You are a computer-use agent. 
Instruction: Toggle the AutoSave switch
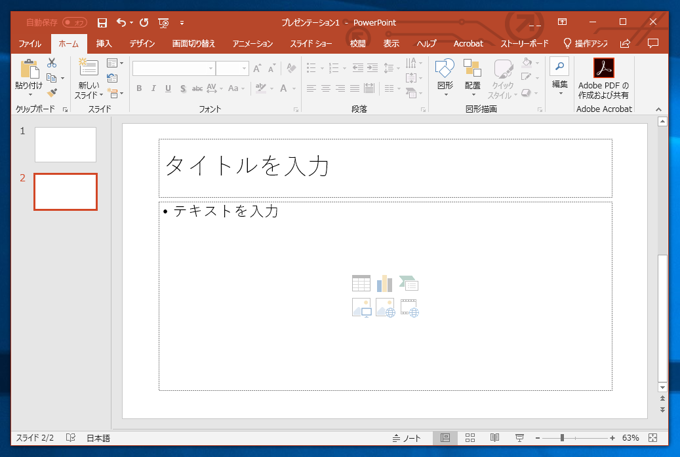pos(74,22)
